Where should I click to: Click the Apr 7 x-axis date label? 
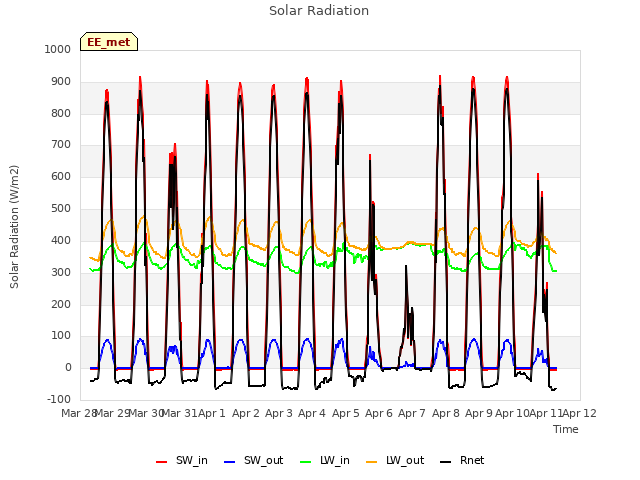click(412, 413)
